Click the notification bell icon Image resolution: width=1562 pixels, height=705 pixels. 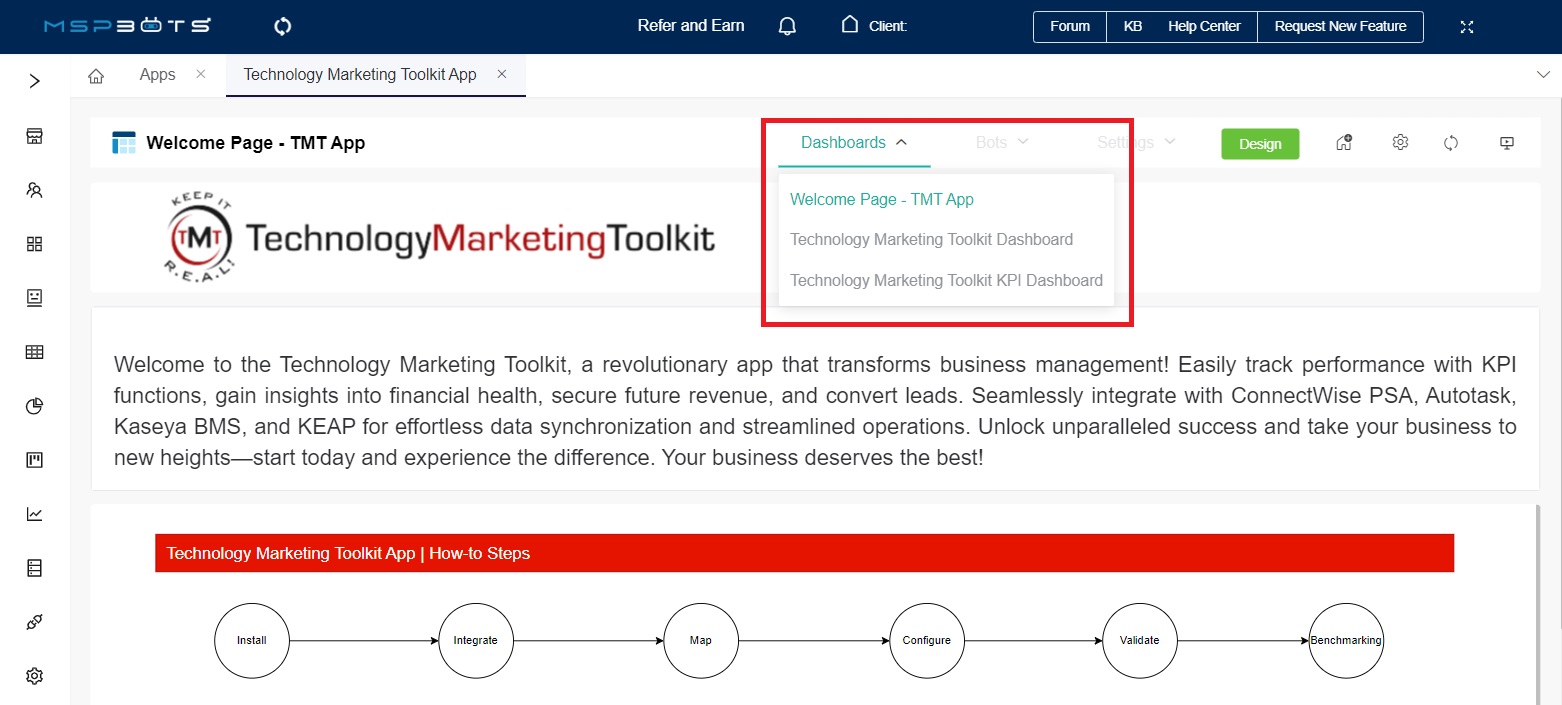787,26
